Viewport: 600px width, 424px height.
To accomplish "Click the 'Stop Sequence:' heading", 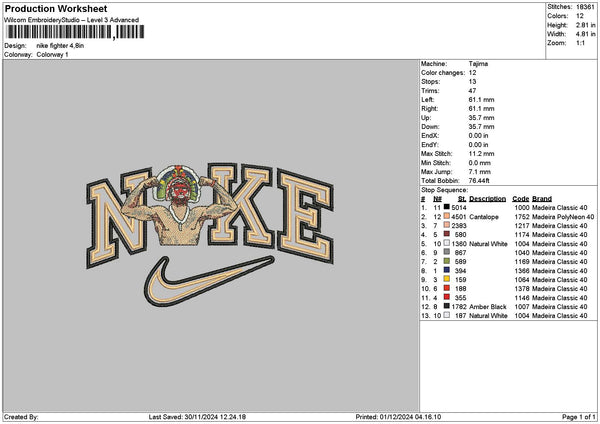I will click(x=444, y=190).
